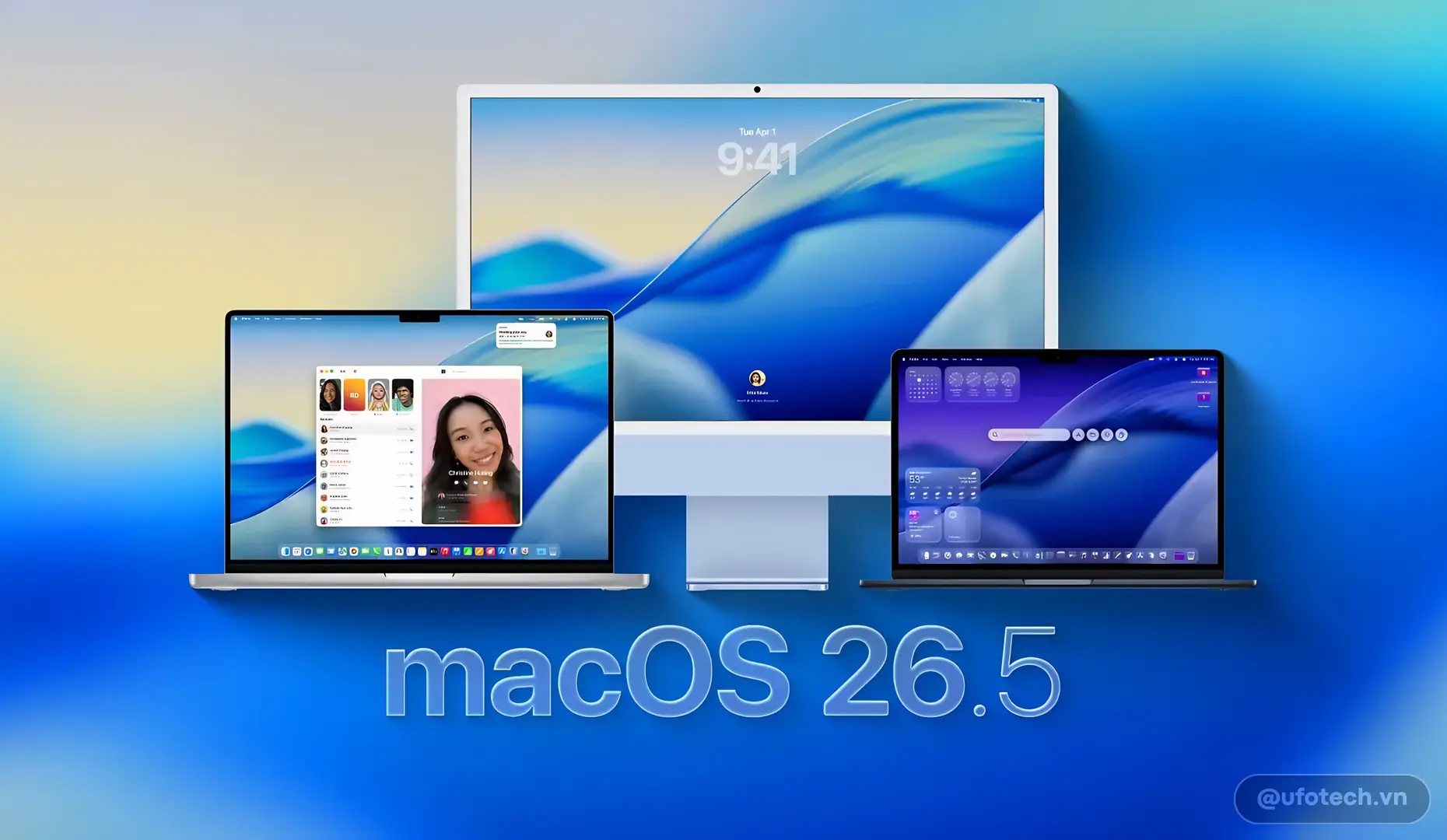This screenshot has height=840, width=1447.
Task: Click Spotlight's Clipboard round button
Action: 1122,435
